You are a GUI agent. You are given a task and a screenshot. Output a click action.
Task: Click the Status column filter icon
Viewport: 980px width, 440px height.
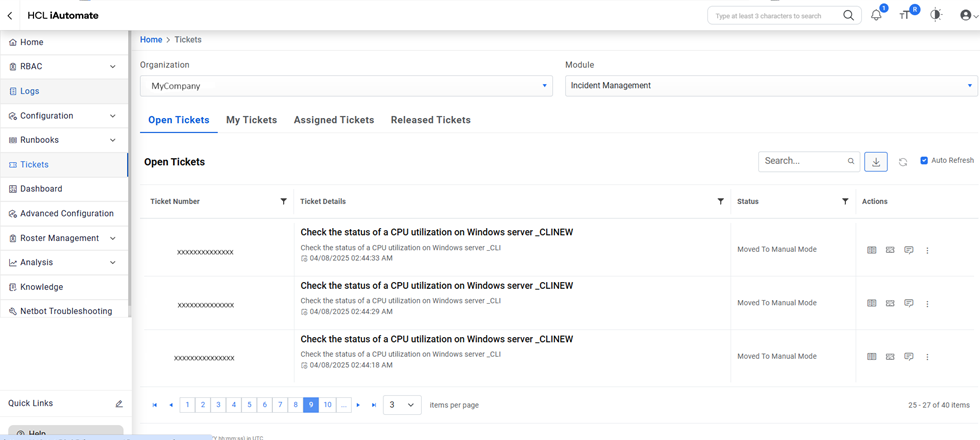(x=845, y=202)
